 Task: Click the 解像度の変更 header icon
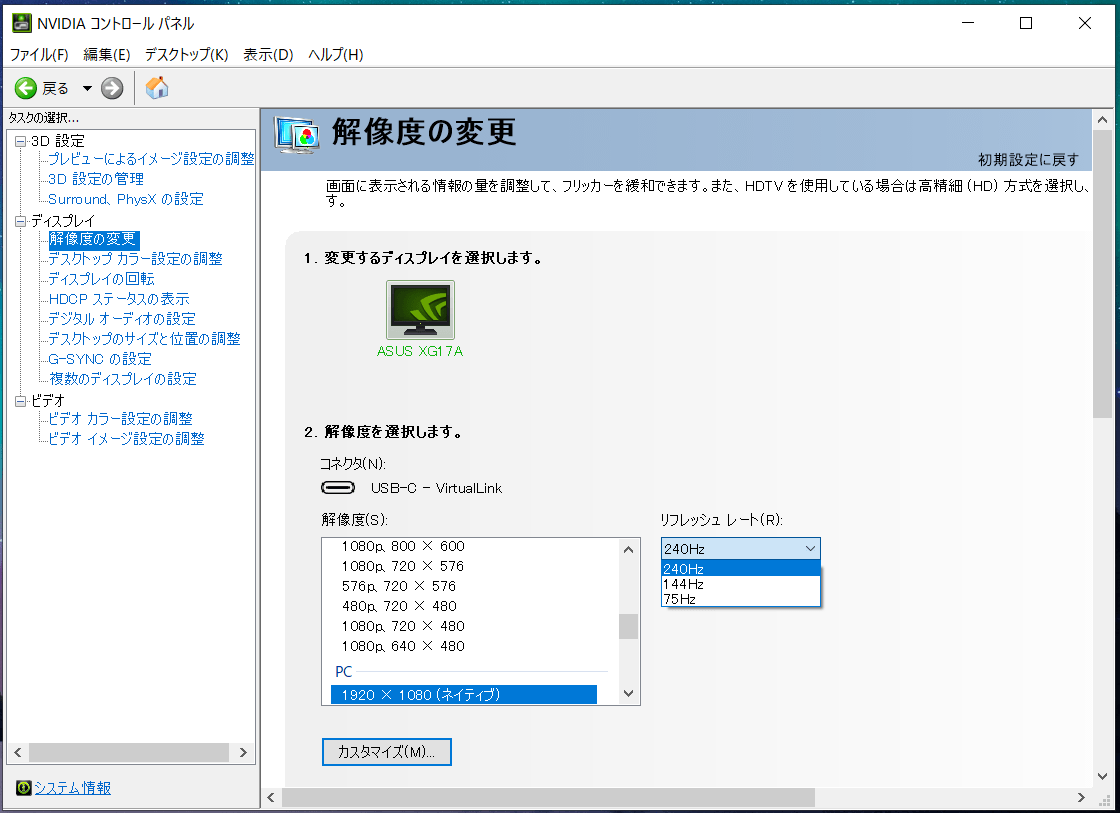(x=297, y=135)
